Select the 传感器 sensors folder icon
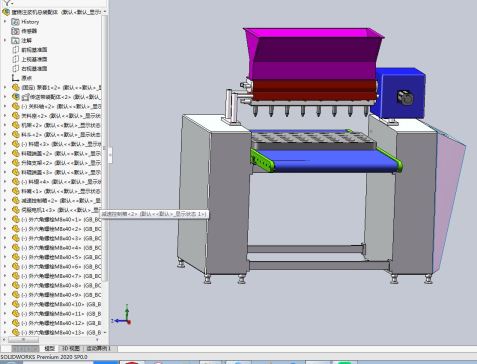This screenshot has width=477, height=364. 15,31
